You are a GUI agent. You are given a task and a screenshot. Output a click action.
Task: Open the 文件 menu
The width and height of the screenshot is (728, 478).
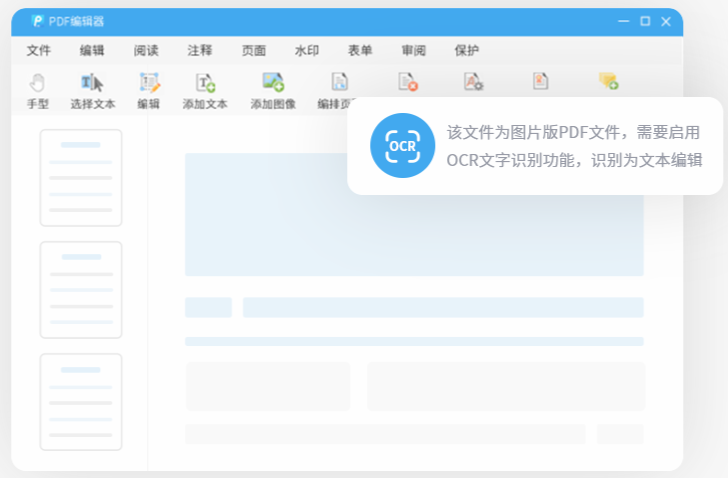tap(39, 51)
